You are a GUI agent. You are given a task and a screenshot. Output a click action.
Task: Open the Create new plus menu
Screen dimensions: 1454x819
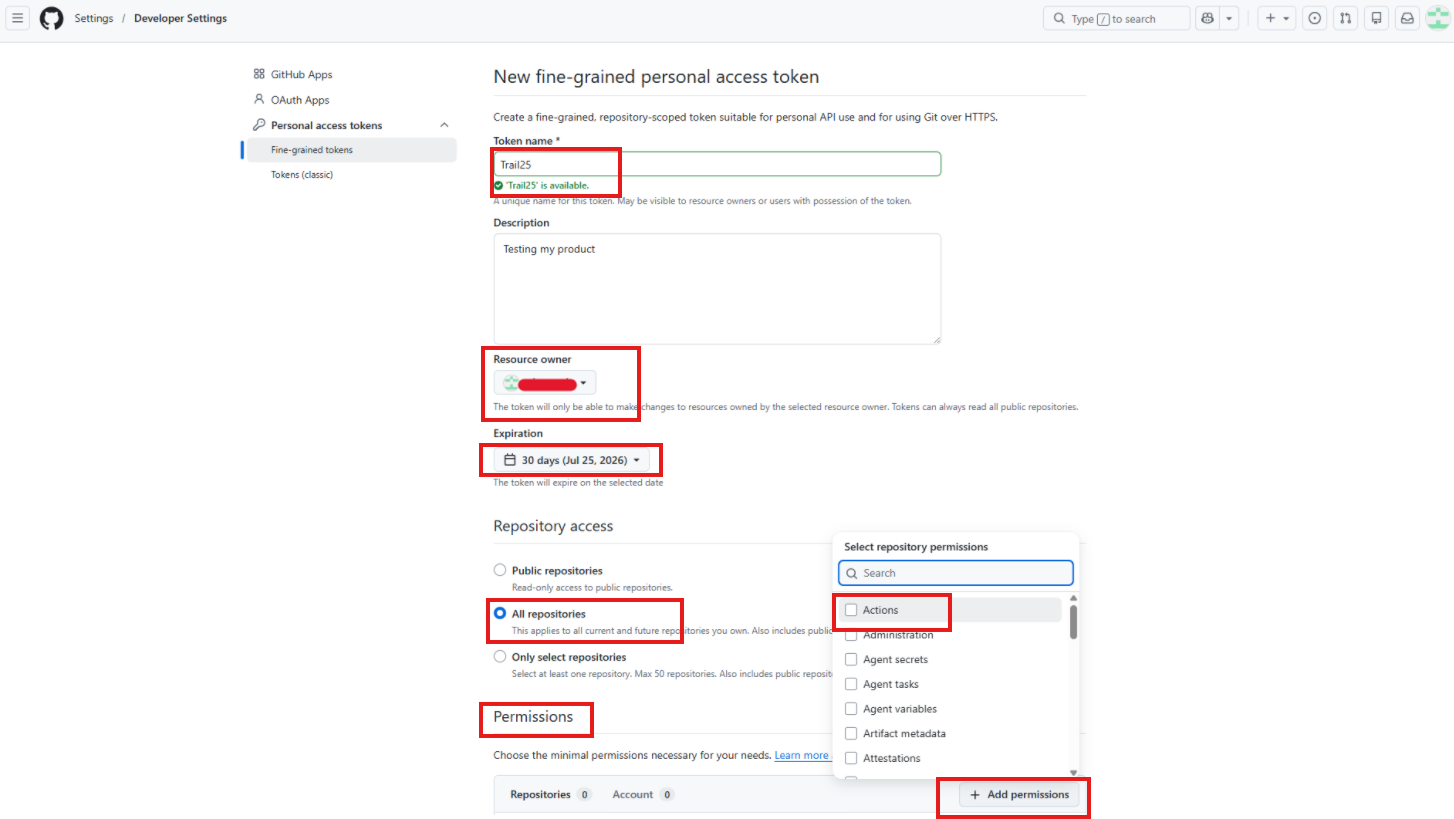[1276, 18]
